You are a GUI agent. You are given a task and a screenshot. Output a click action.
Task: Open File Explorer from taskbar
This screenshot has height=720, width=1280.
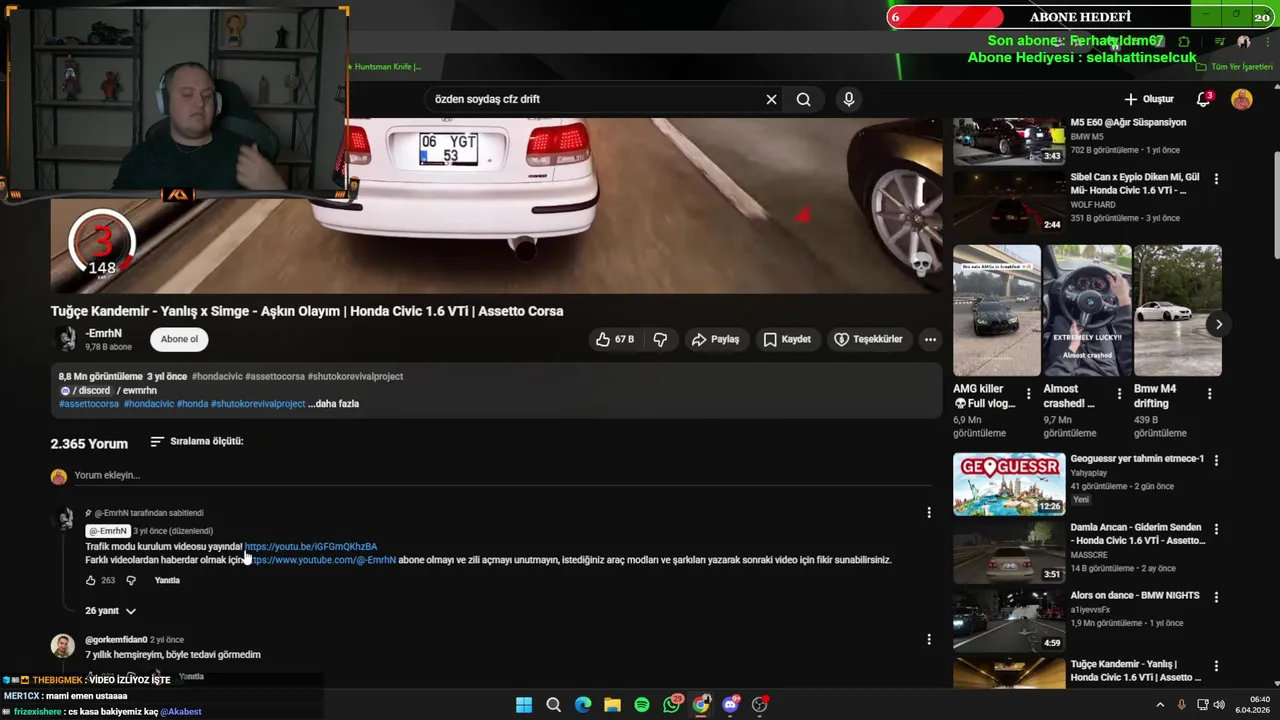click(612, 705)
